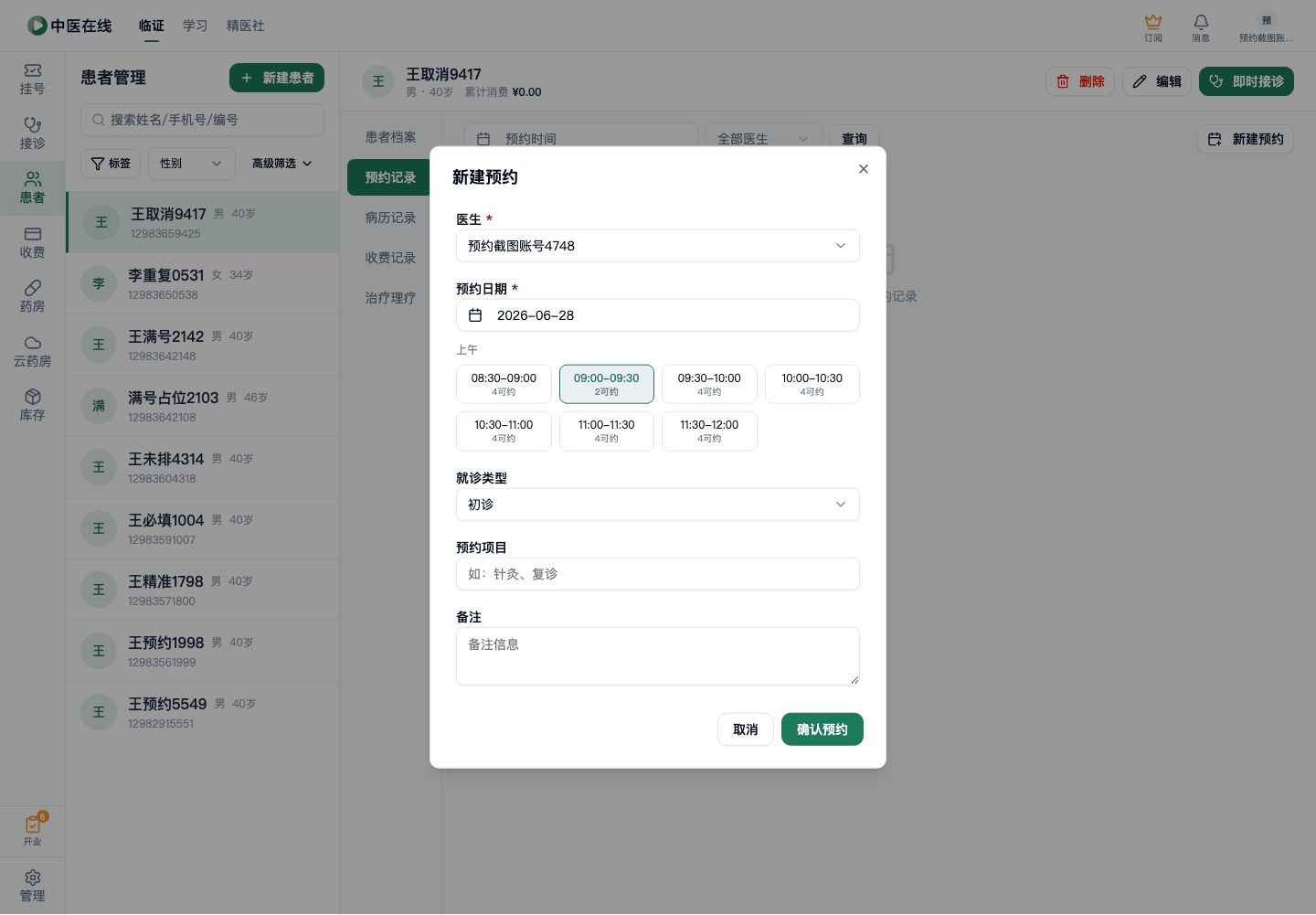Screen dimensions: 1316x915
Task: Select the 09:30–10:00 time slot
Action: point(709,384)
